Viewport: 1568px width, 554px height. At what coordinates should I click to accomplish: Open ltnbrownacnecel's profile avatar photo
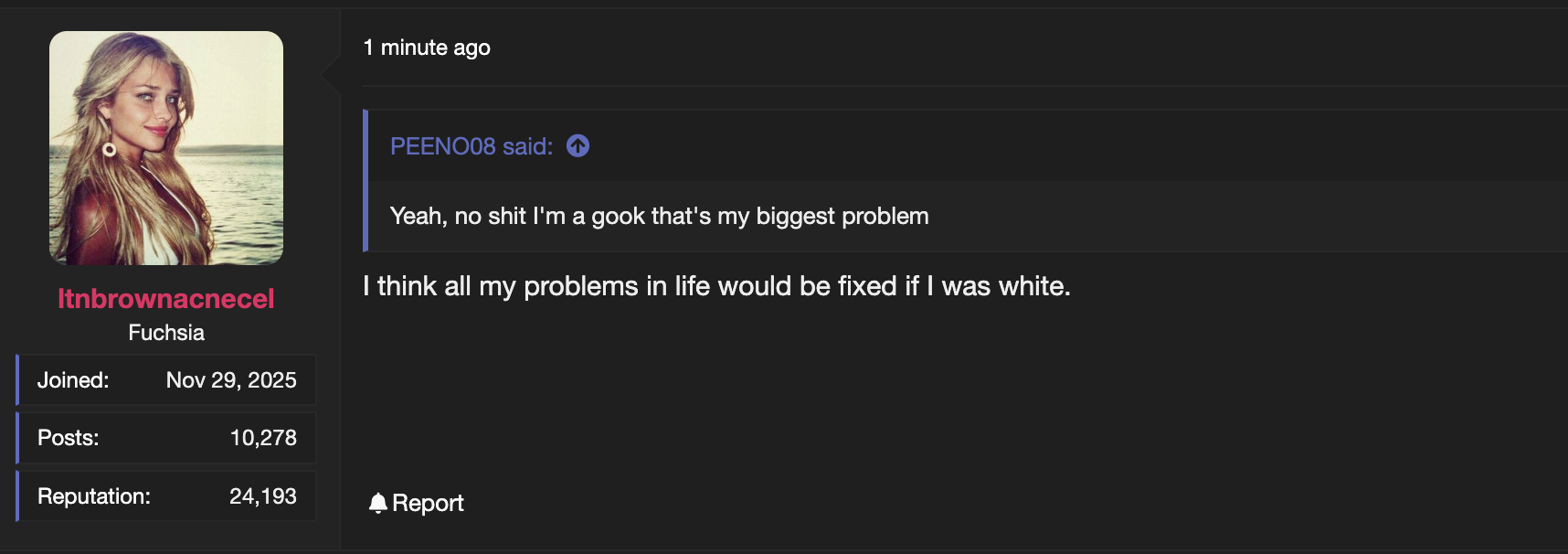pos(165,148)
